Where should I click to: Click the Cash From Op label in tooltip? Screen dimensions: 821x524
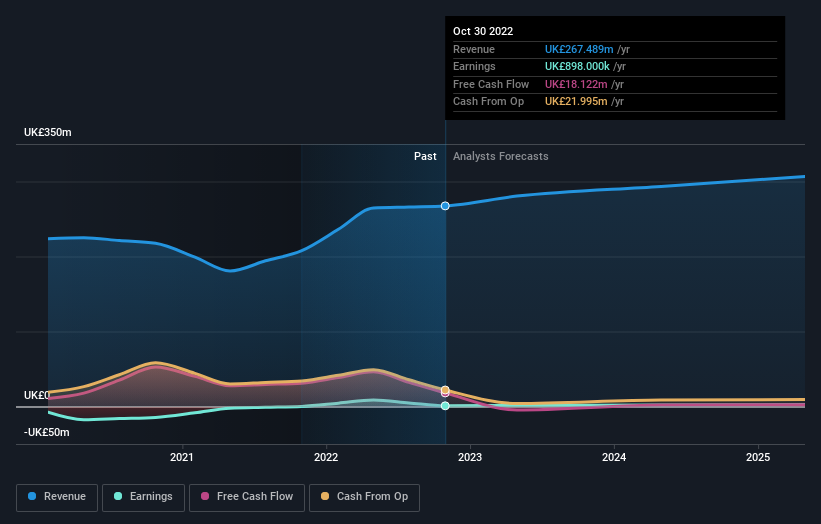pos(489,102)
